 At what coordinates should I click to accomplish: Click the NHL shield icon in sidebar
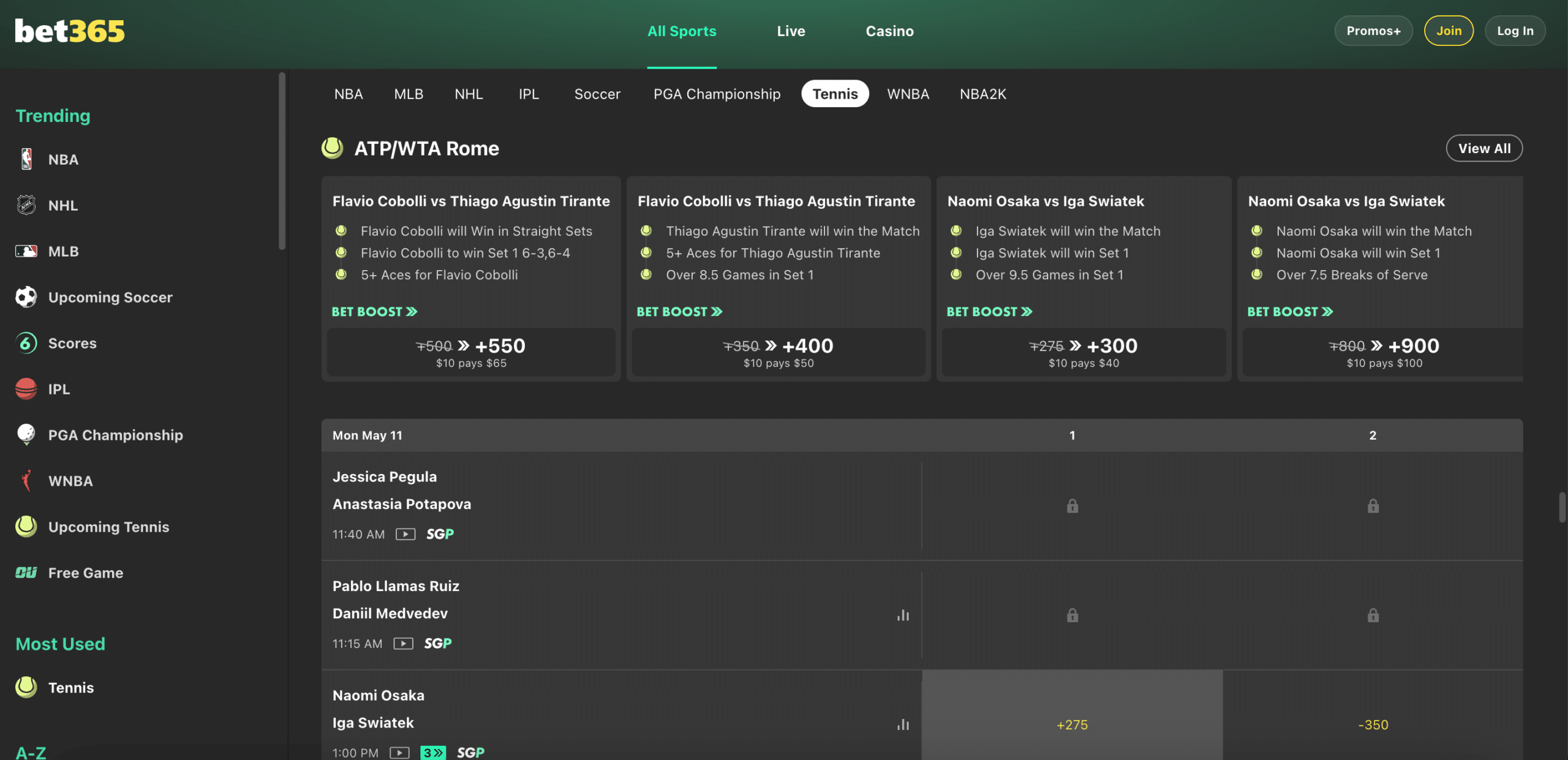pos(26,205)
